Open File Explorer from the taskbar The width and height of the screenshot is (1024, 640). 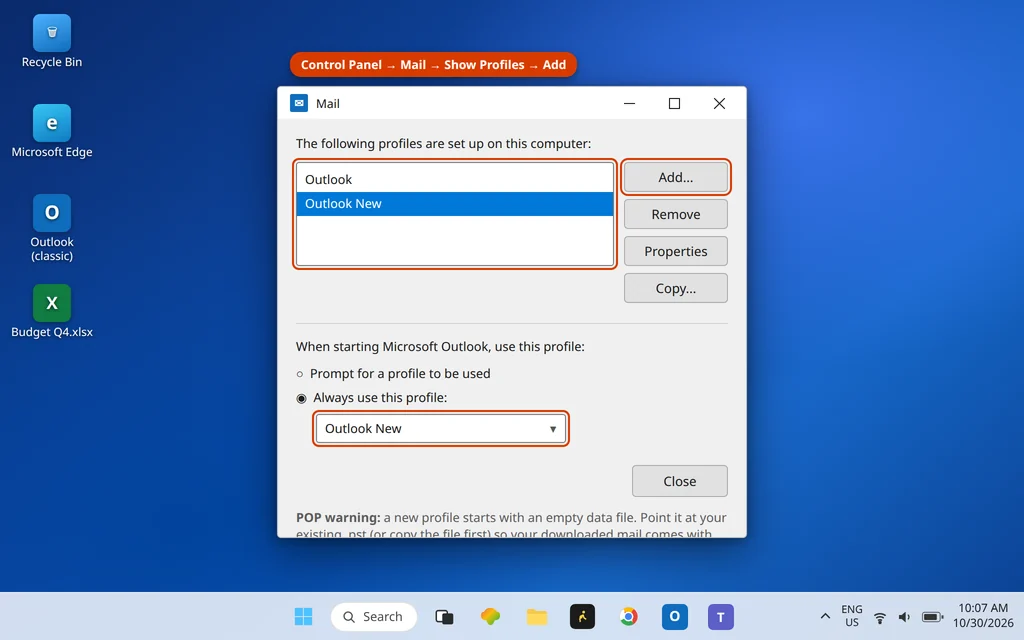537,616
